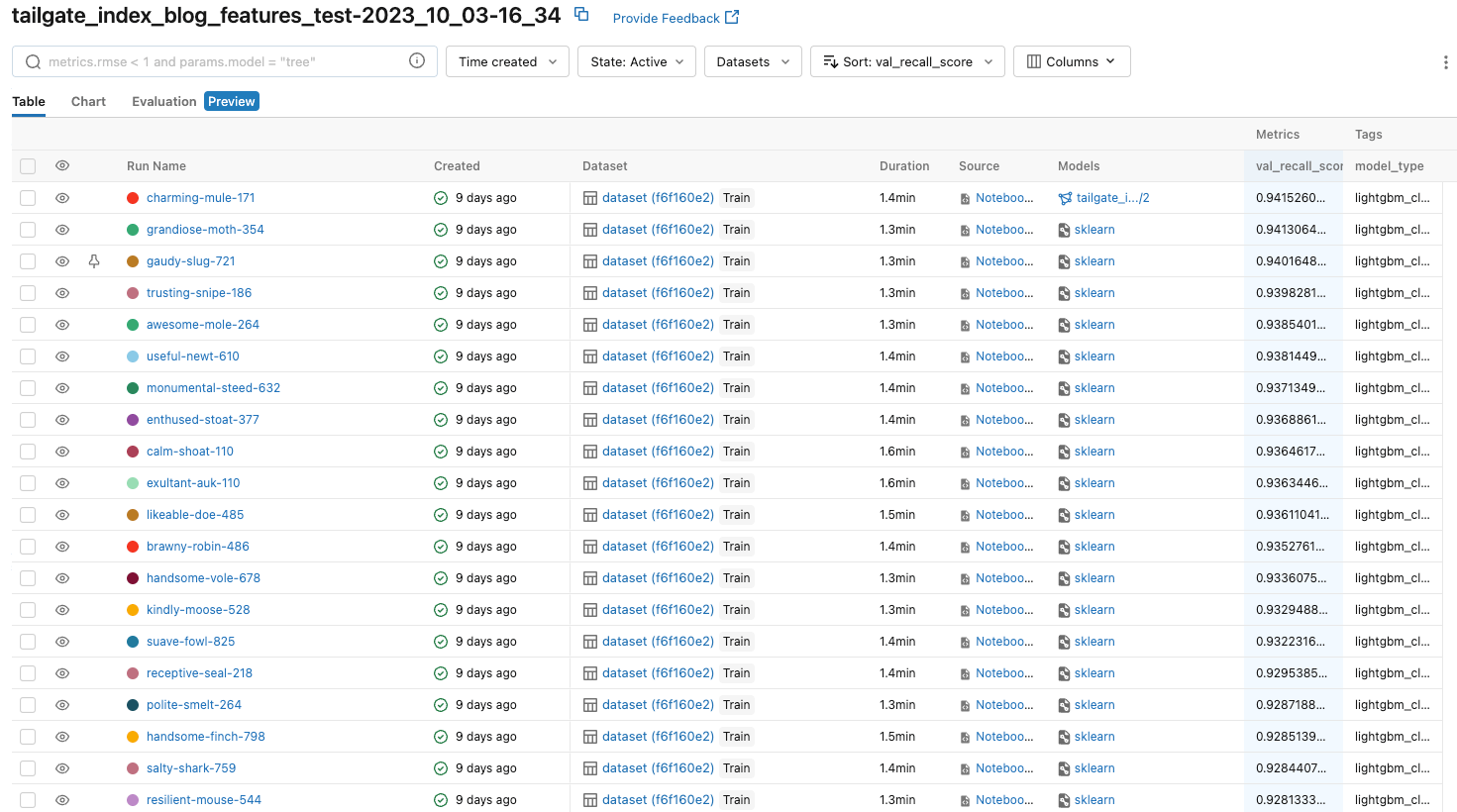Open the monumental-steed-632 run link
Screen dimensions: 1457x812
(x=213, y=388)
